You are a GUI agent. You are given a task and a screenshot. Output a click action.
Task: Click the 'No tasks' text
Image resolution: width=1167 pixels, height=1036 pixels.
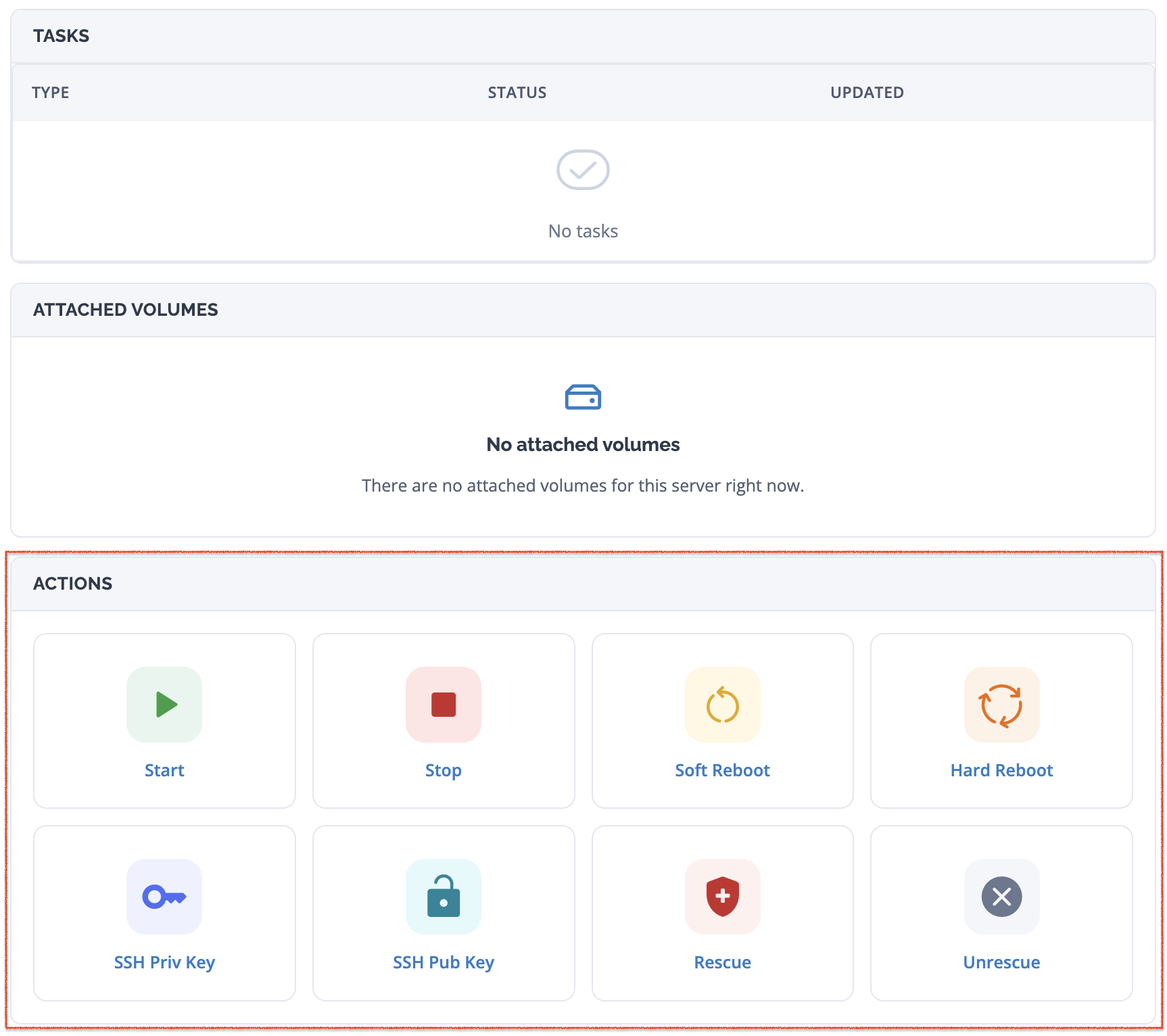tap(583, 231)
